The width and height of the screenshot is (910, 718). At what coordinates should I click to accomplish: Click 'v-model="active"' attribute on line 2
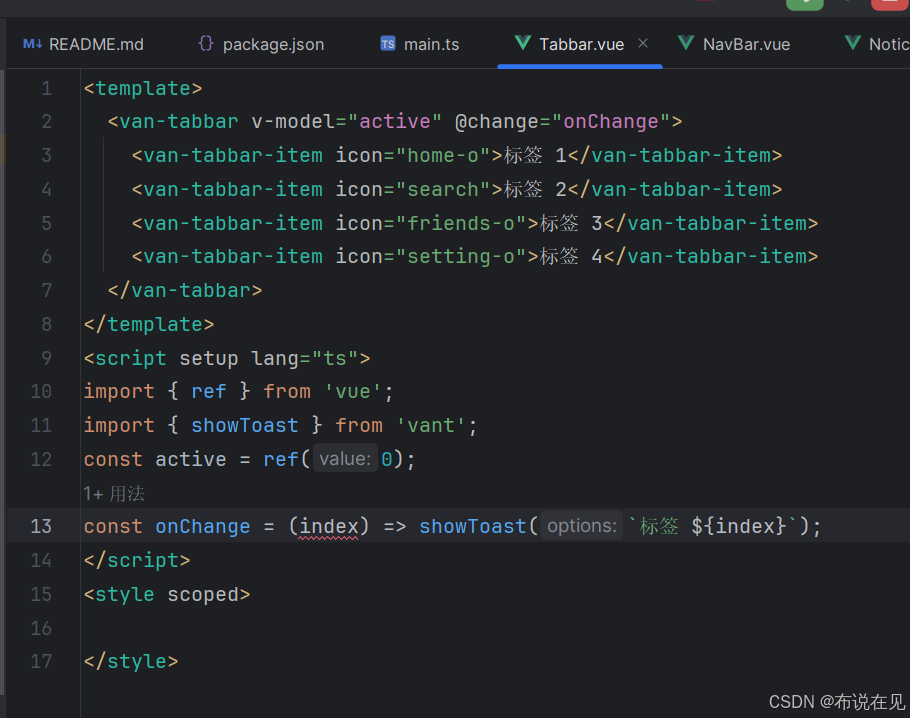pos(346,122)
